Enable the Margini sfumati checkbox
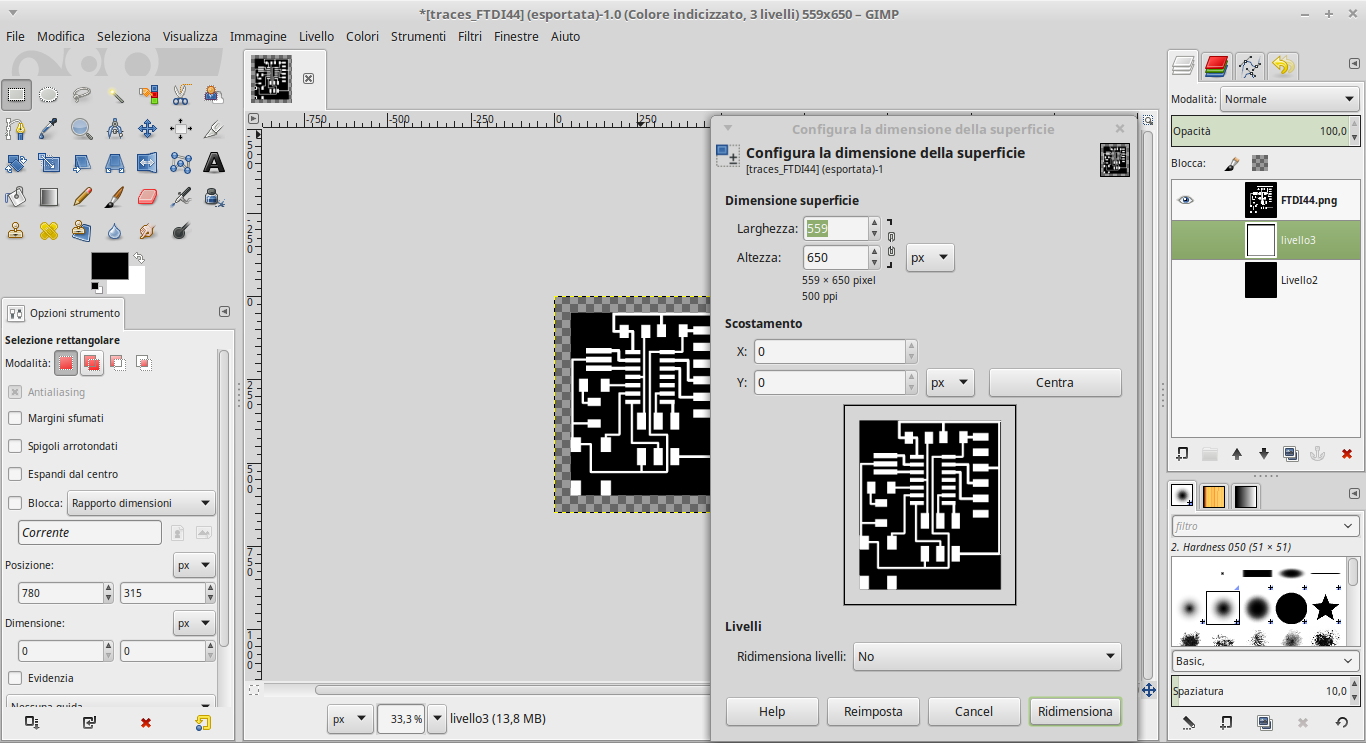Screen dimensions: 1366x743 [x=15, y=418]
